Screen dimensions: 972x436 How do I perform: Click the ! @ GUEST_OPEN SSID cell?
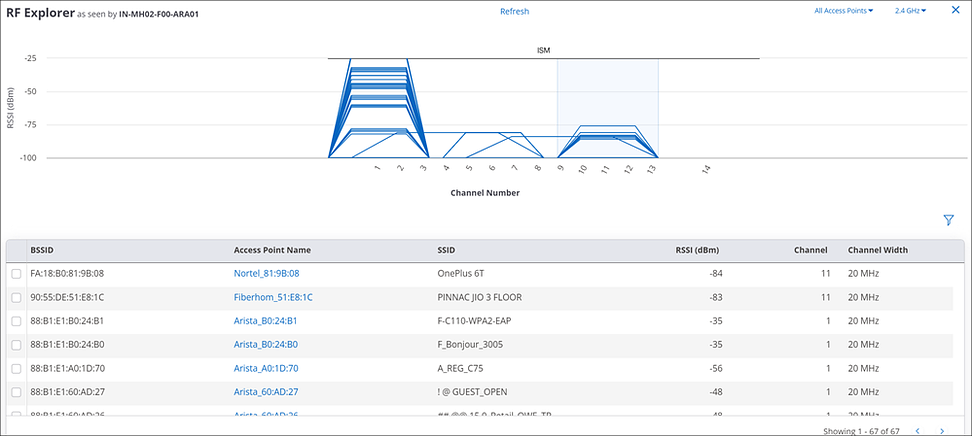(x=472, y=391)
